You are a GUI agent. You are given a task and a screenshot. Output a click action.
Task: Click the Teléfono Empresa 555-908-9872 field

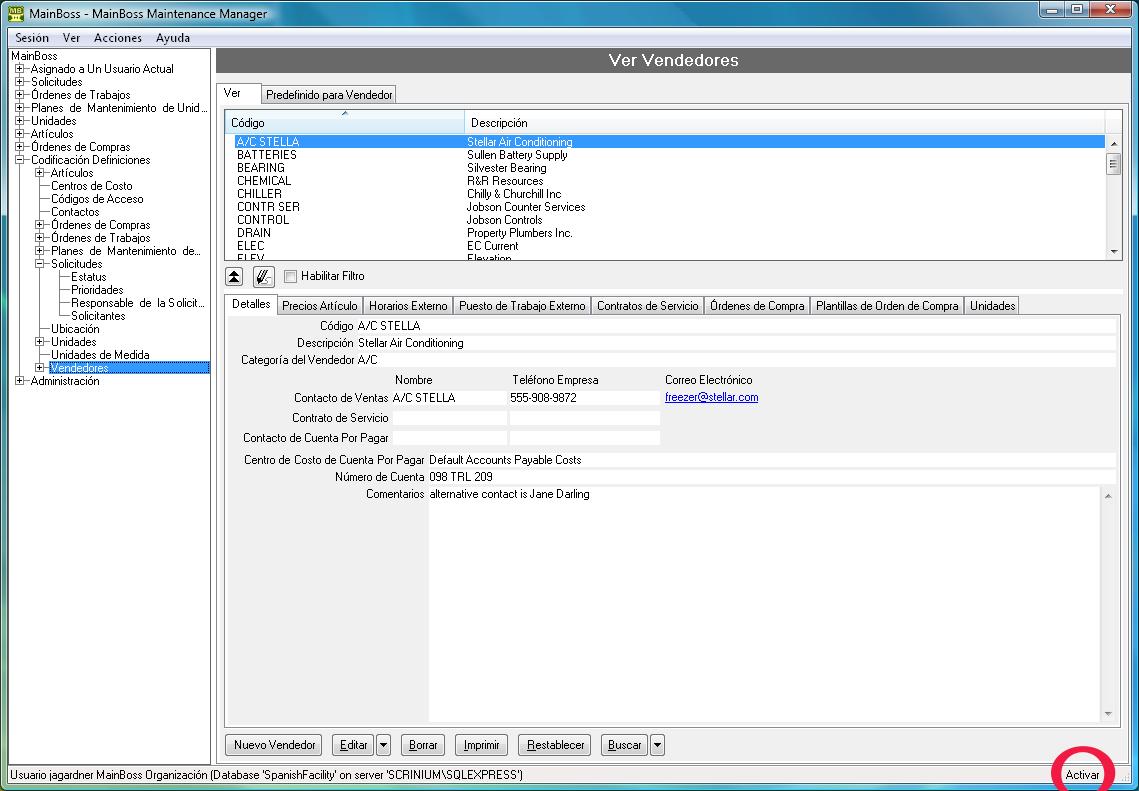coord(585,398)
